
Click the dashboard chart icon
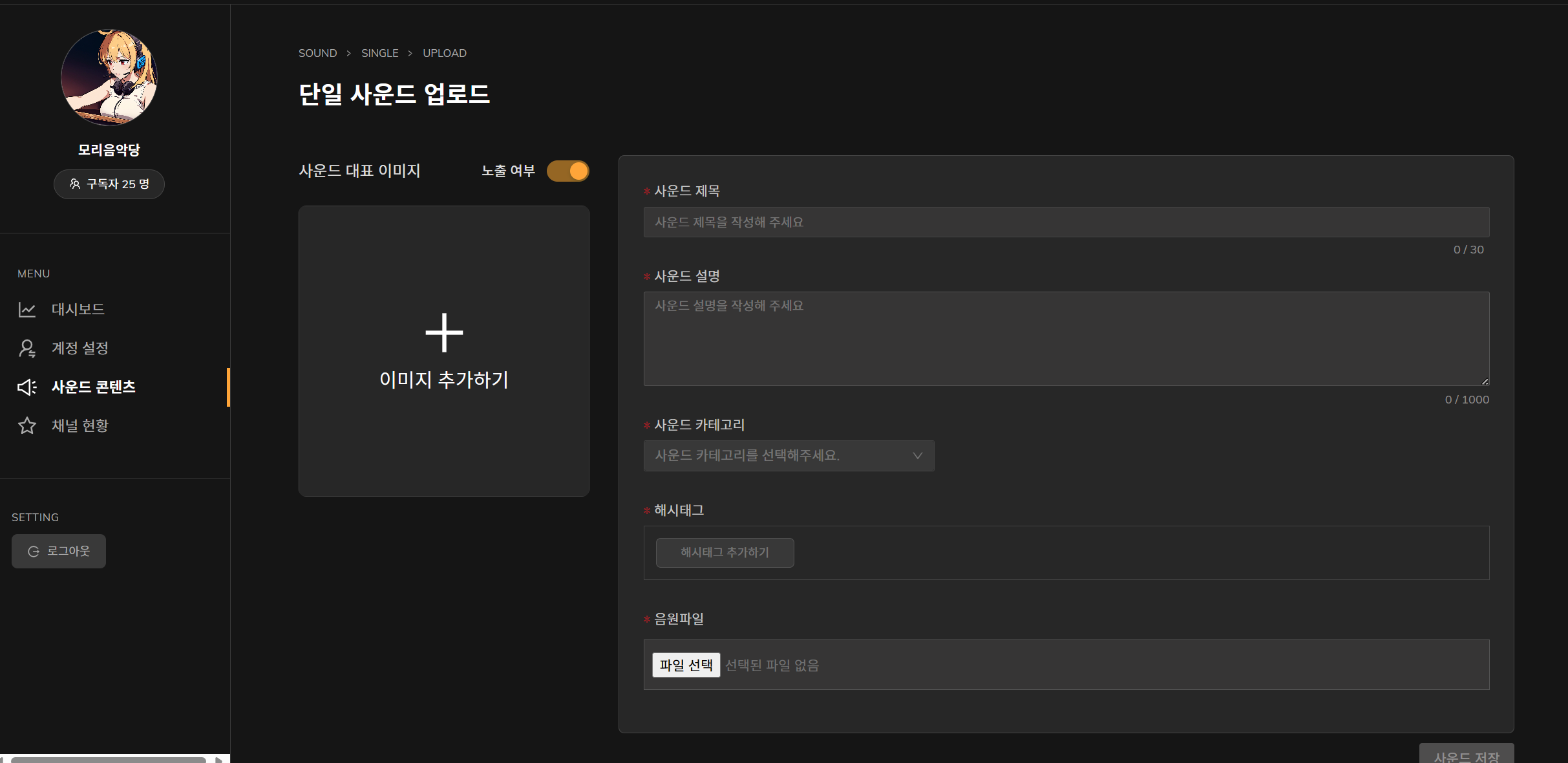26,310
